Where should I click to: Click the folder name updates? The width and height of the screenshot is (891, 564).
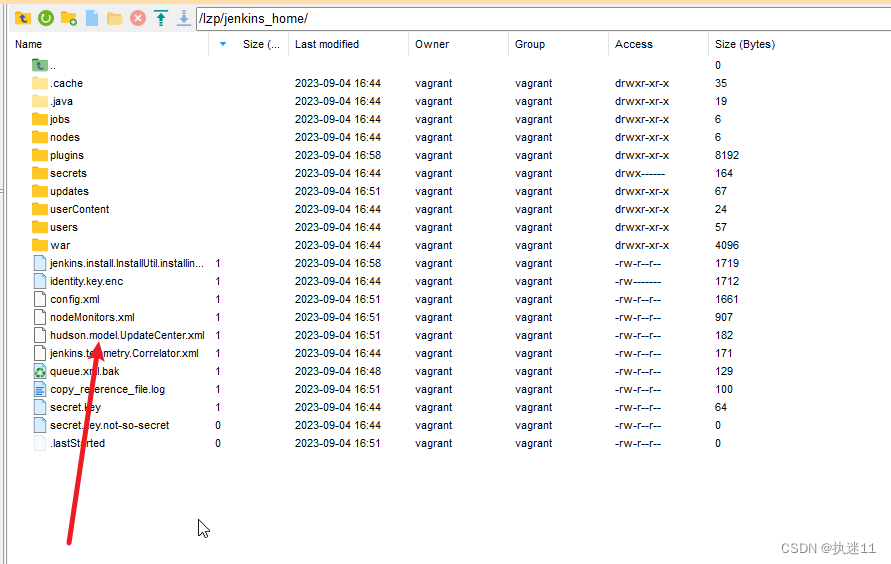pos(69,191)
